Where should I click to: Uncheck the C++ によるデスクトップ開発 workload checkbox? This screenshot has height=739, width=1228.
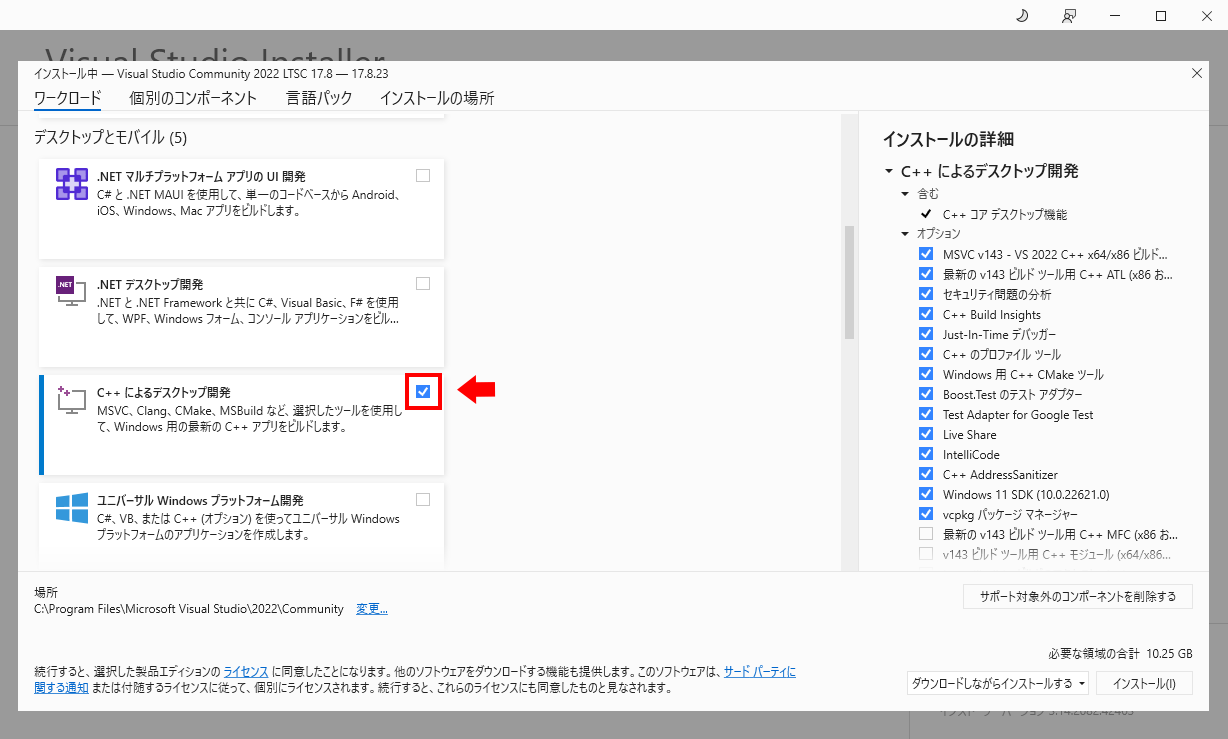click(423, 392)
